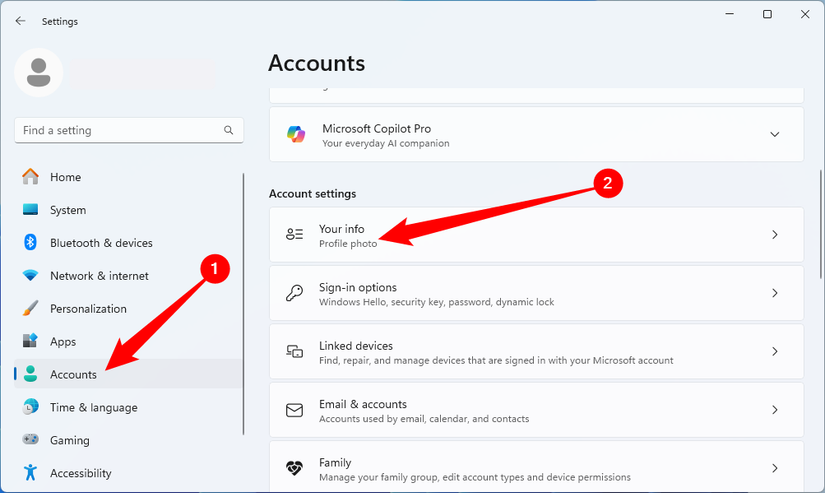825x493 pixels.
Task: Click the Bluetooth icon in sidebar
Action: coord(31,242)
